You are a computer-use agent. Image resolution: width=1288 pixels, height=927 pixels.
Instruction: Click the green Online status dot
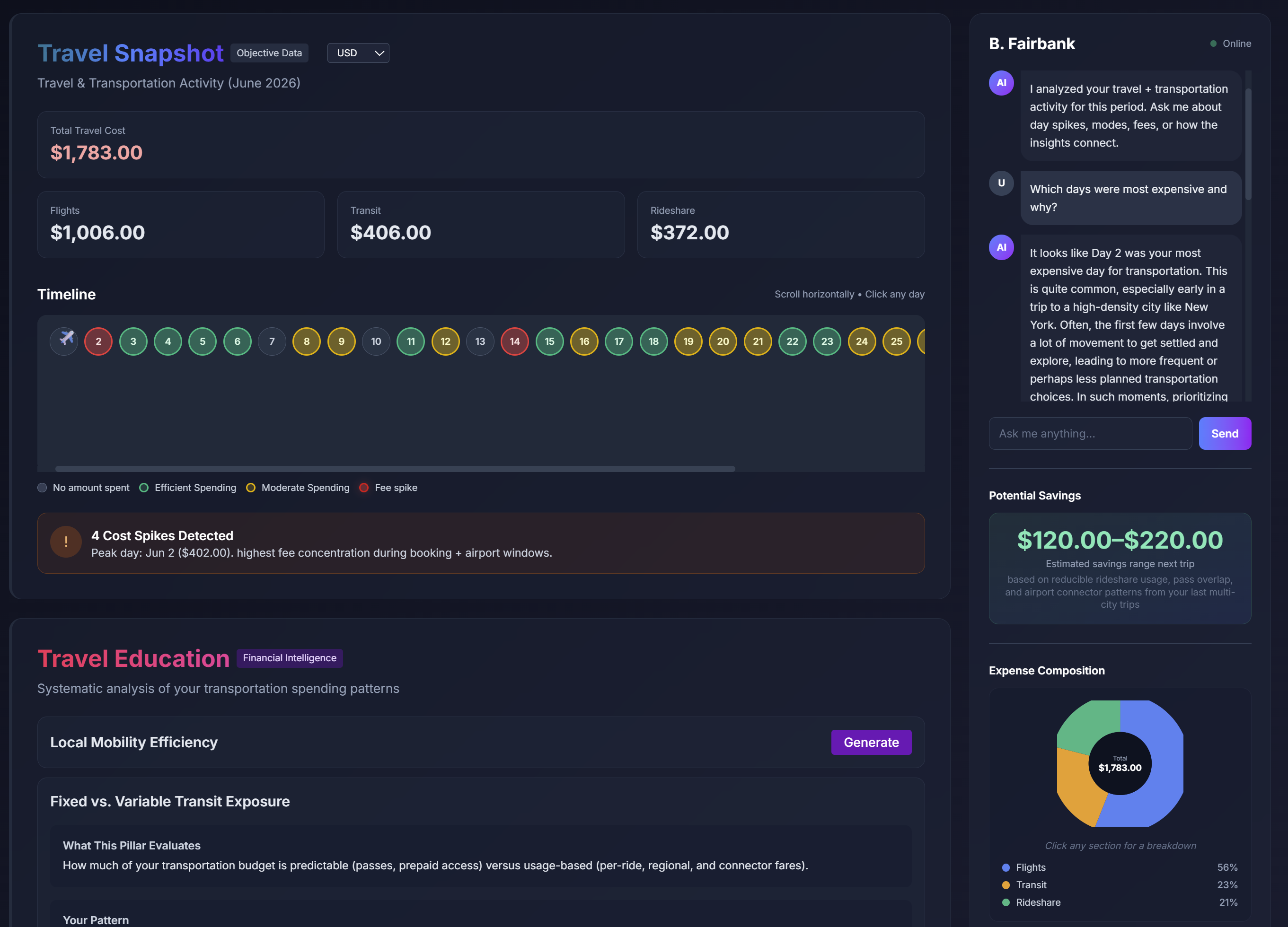pyautogui.click(x=1213, y=44)
